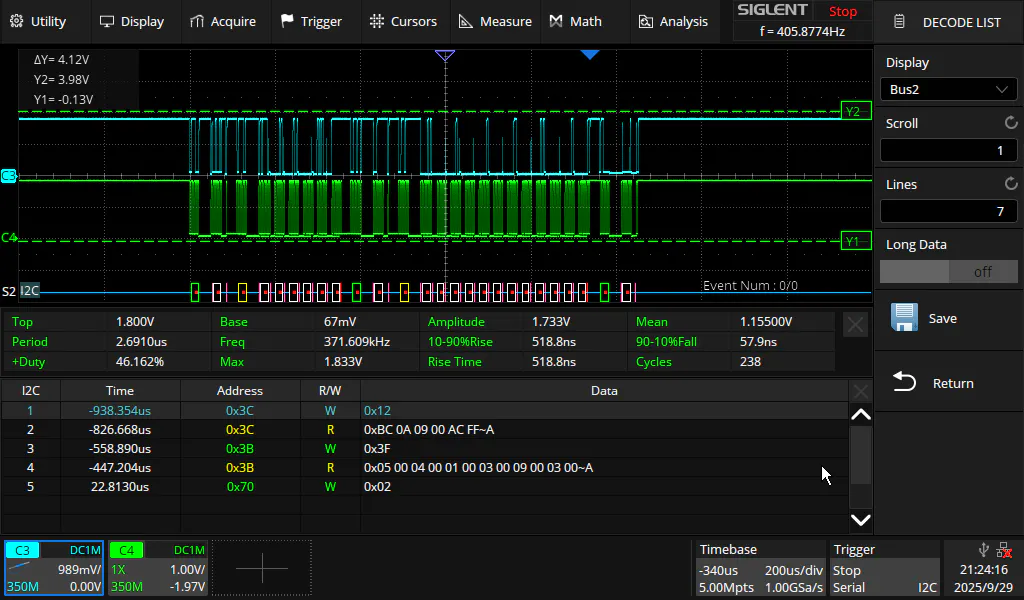The image size is (1024, 600).
Task: Close the measurement statistics panel
Action: coord(855,324)
